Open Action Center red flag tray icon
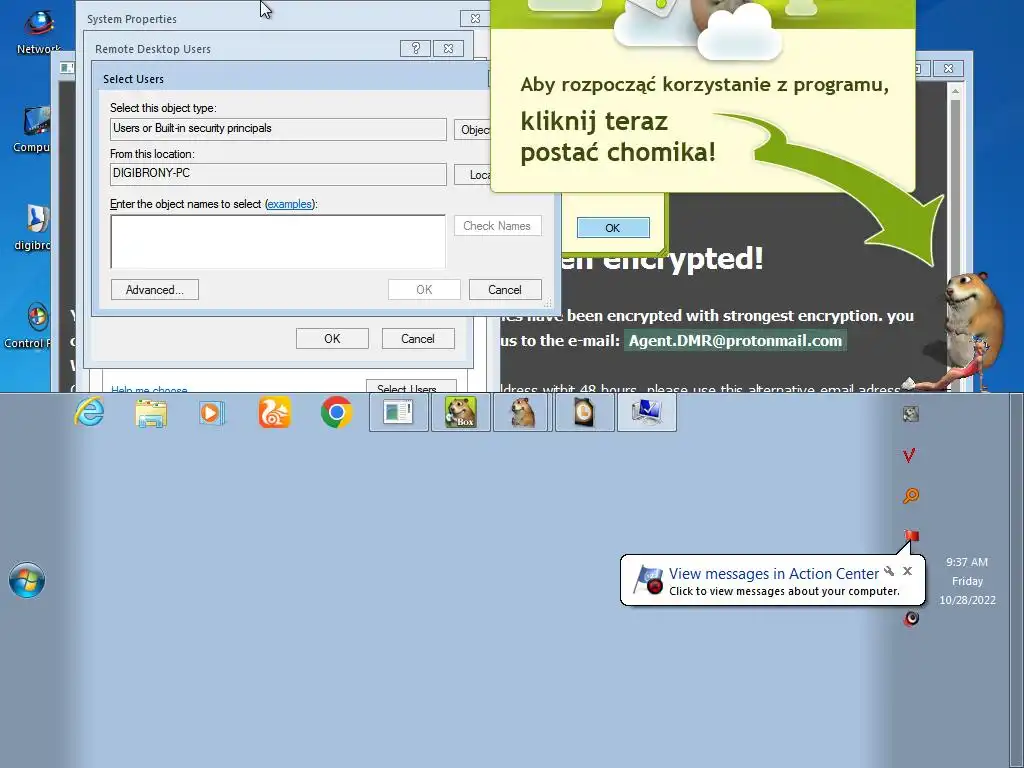The width and height of the screenshot is (1024, 768). click(911, 536)
